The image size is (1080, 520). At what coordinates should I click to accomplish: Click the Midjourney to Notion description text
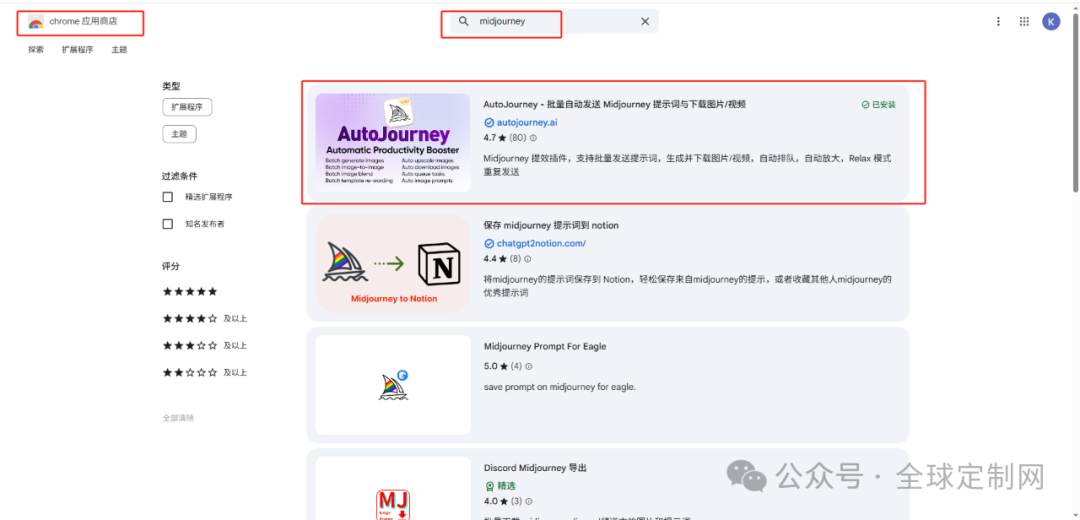[687, 286]
